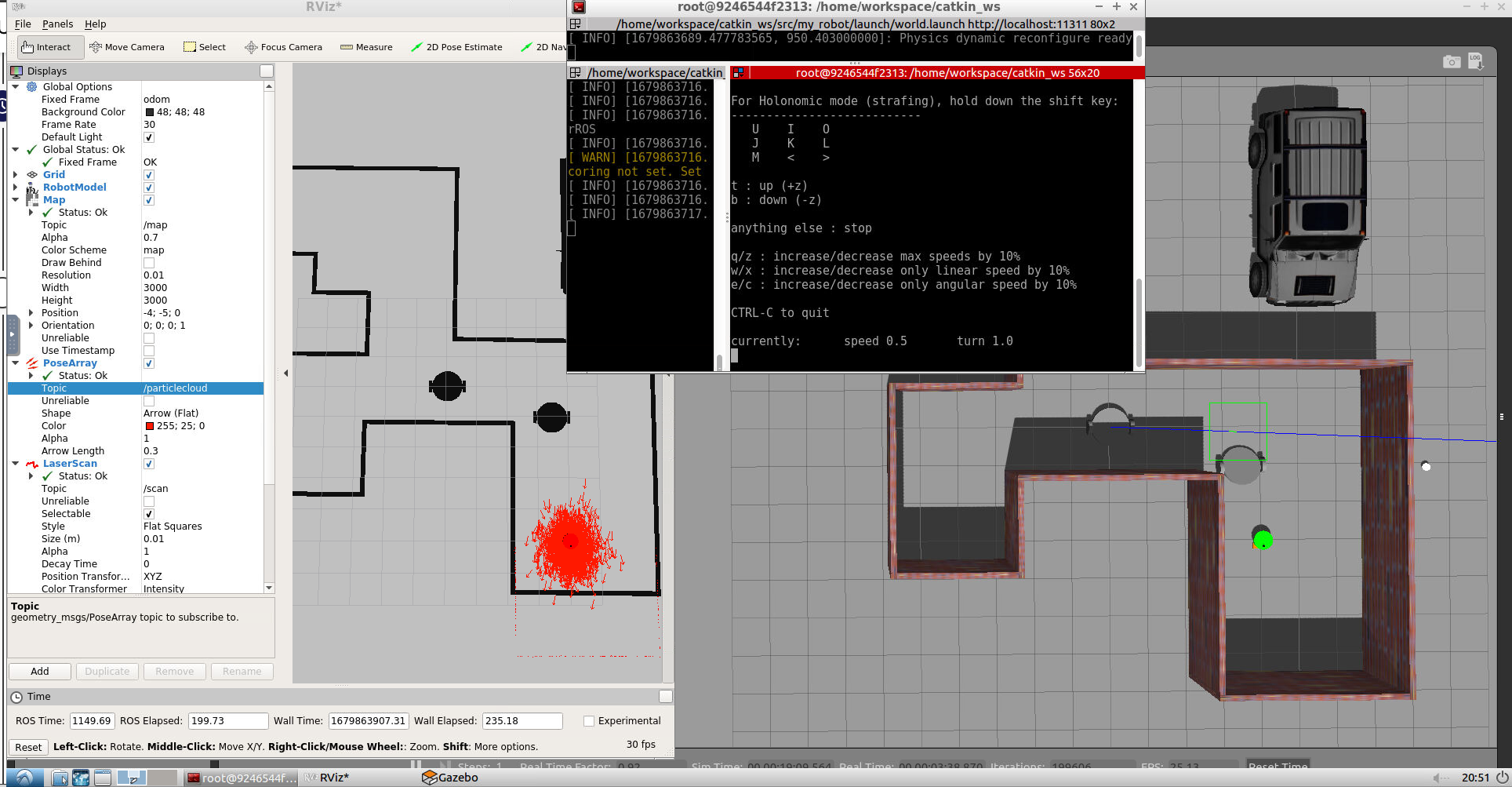Click the Time panel clock icon

pos(16,697)
